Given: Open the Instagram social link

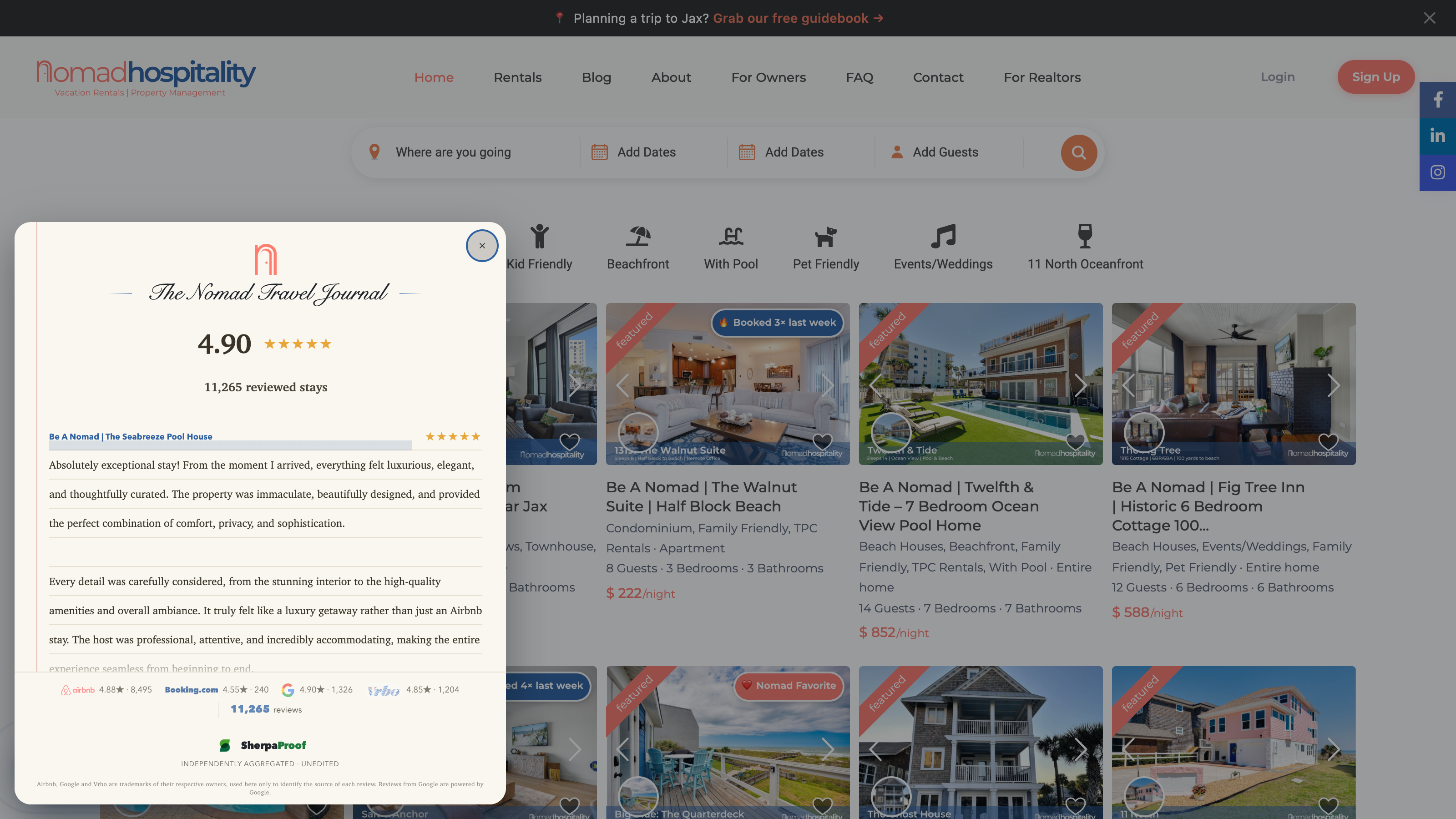Looking at the screenshot, I should (1437, 172).
